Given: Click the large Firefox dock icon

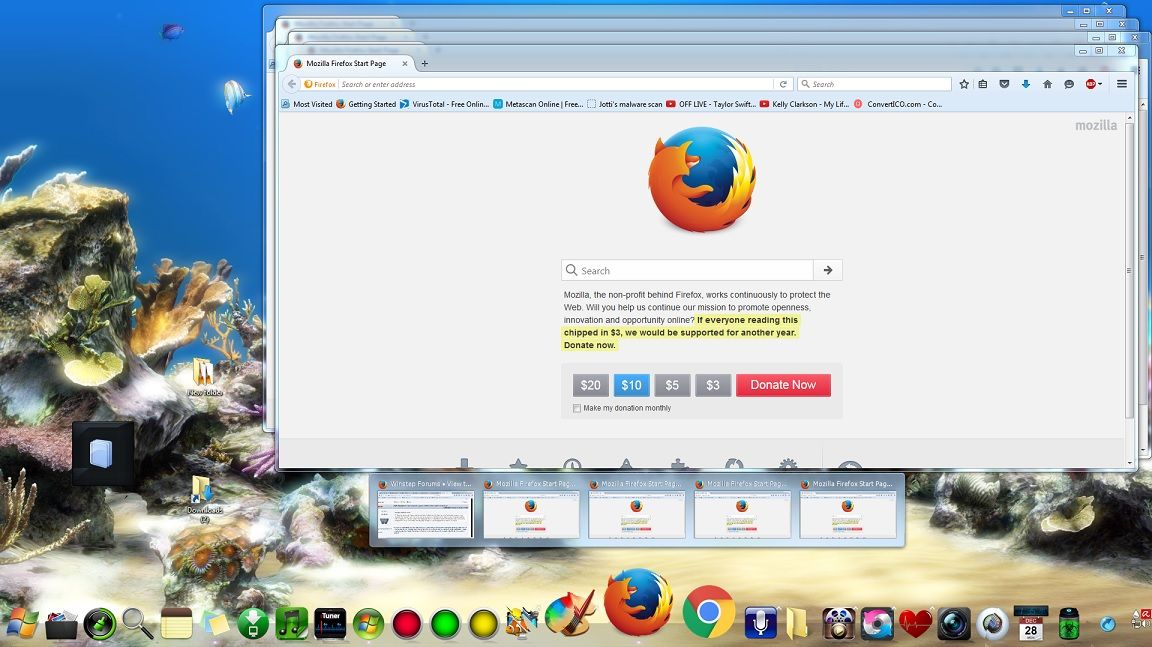Looking at the screenshot, I should (638, 602).
